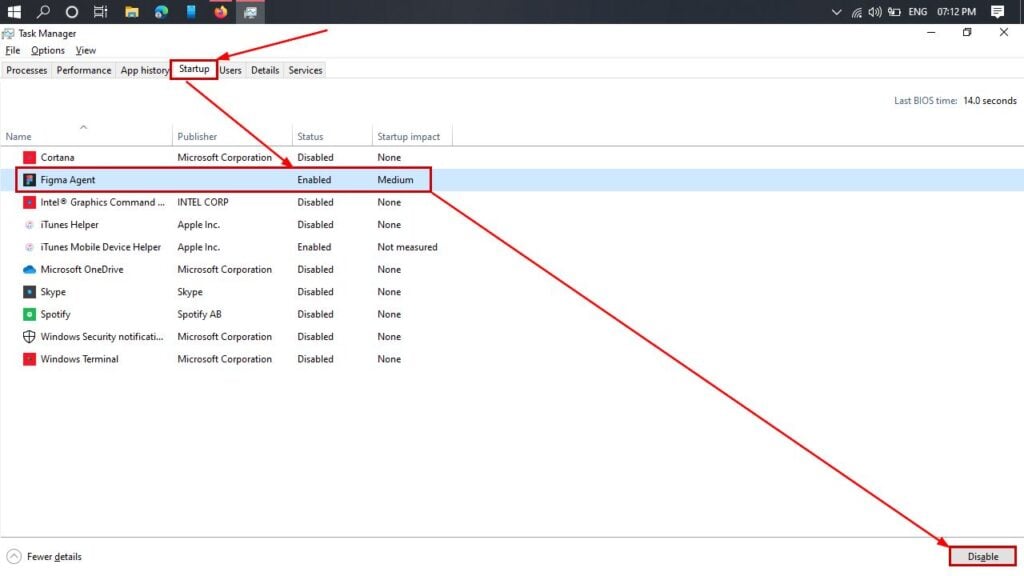Open the volume speaker tray icon

click(875, 12)
